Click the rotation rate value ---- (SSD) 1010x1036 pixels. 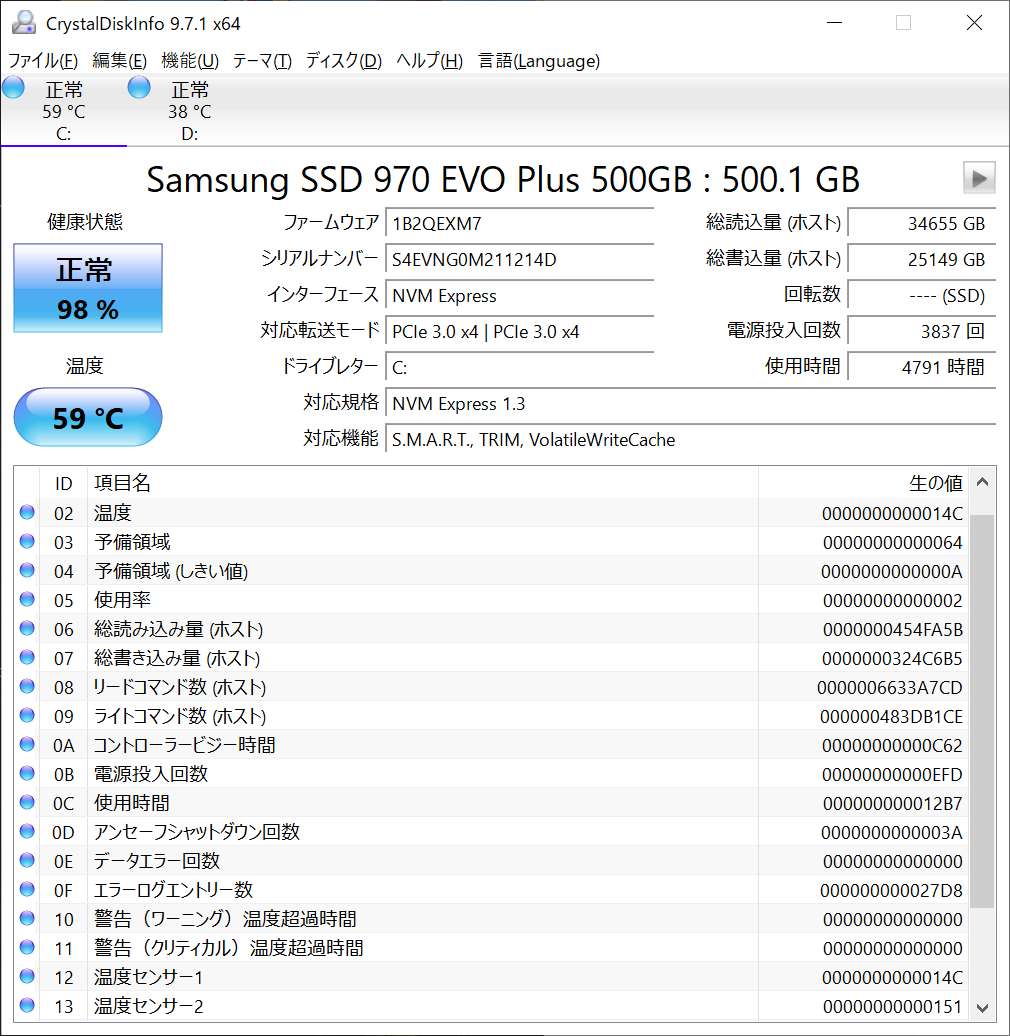[x=921, y=295]
